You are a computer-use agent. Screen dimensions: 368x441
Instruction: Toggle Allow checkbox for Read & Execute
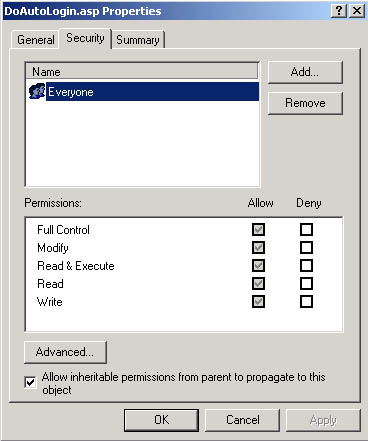(258, 266)
